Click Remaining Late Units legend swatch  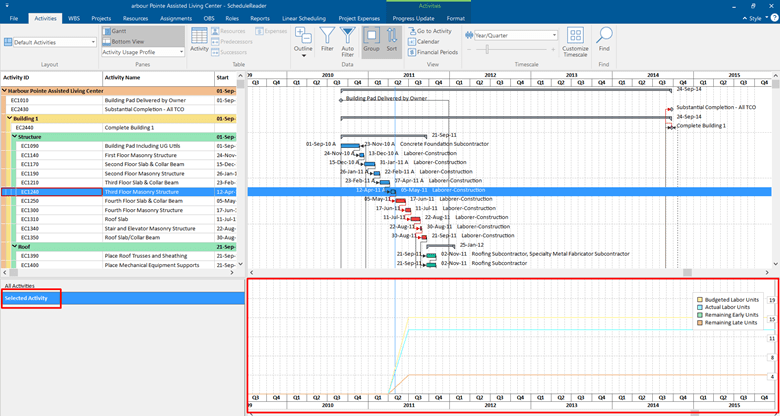700,322
